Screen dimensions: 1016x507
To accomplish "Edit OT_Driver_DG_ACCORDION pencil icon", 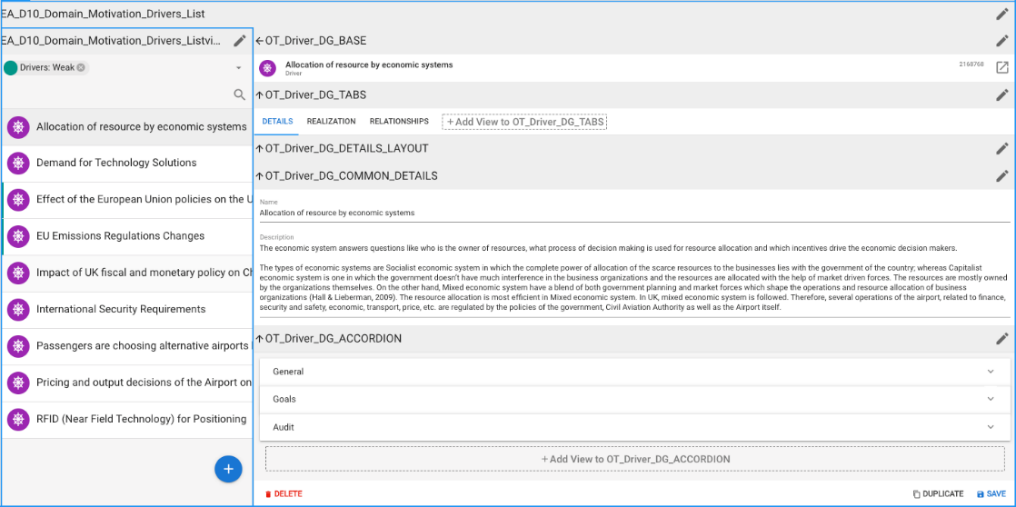I will pyautogui.click(x=1002, y=338).
